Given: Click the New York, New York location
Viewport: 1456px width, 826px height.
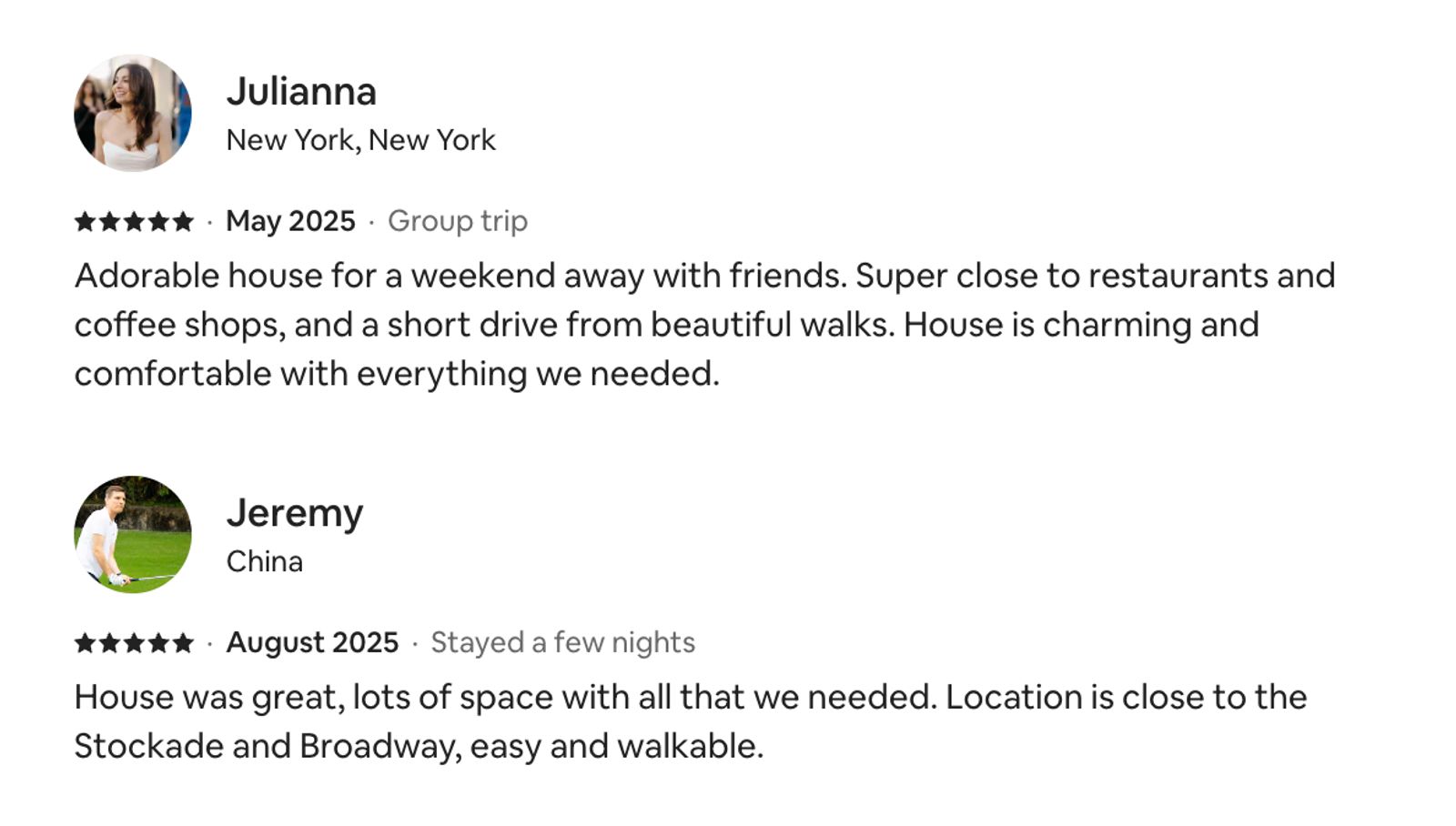Looking at the screenshot, I should tap(360, 140).
